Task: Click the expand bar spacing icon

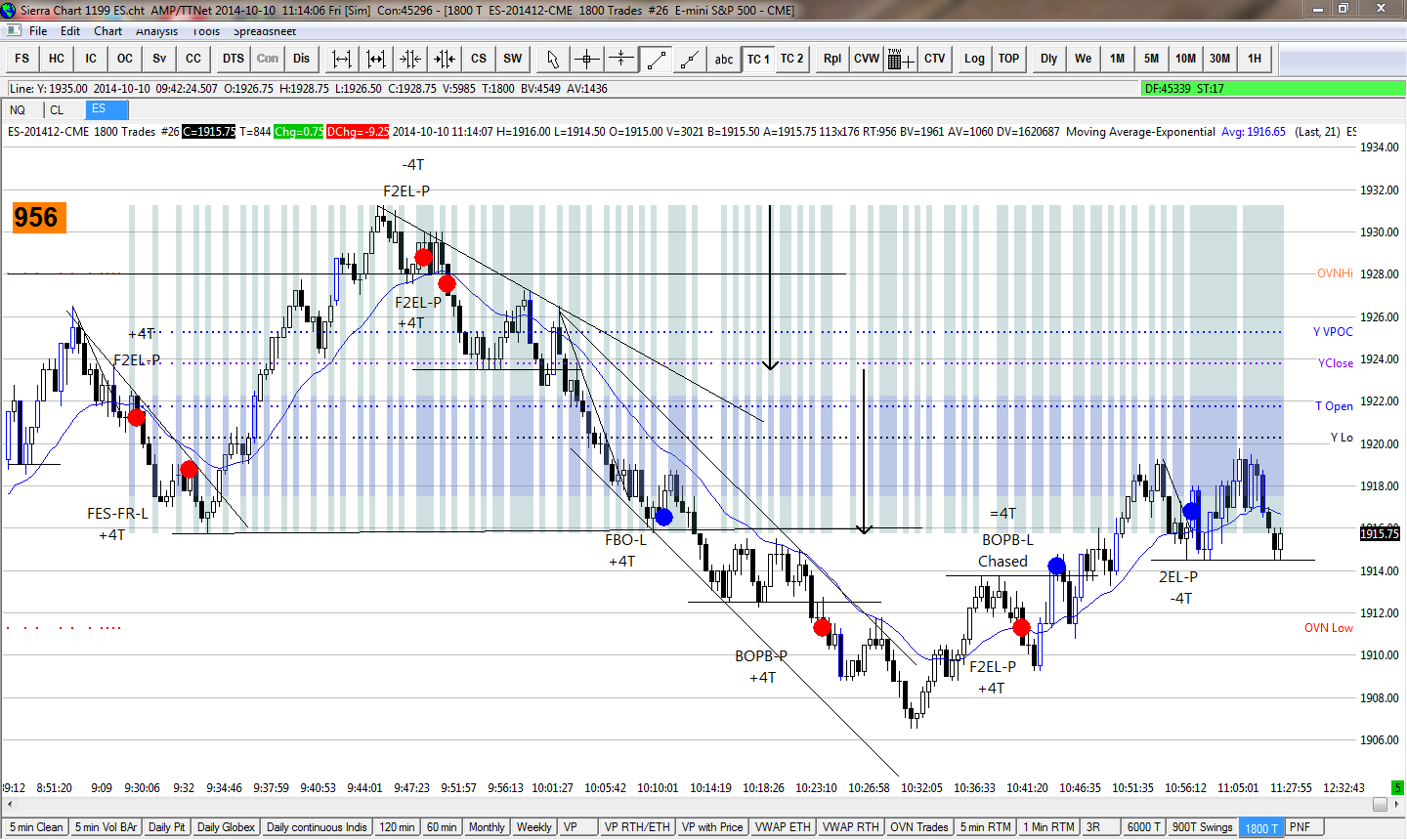Action: tap(342, 59)
